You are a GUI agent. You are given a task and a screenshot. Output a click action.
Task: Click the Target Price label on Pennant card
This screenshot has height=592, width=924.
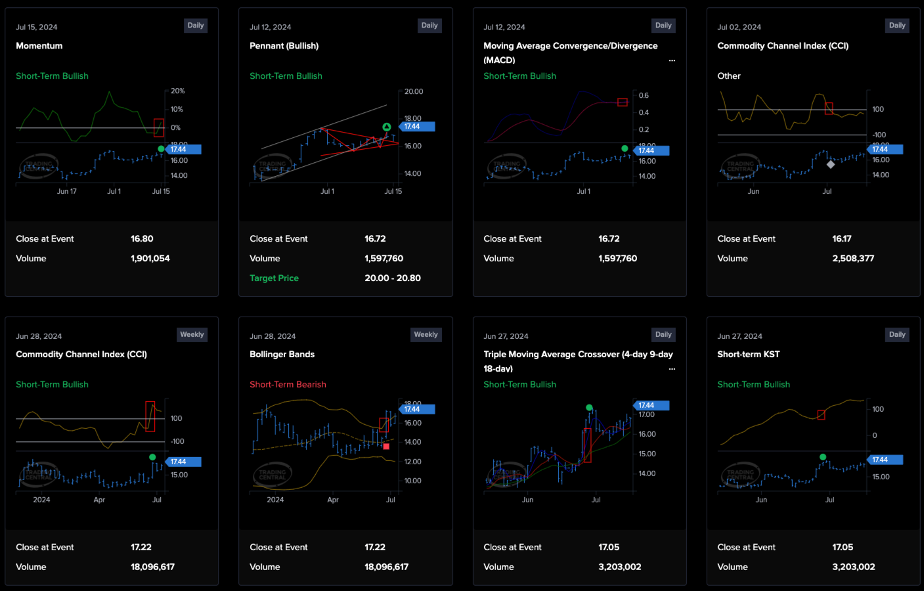(274, 278)
